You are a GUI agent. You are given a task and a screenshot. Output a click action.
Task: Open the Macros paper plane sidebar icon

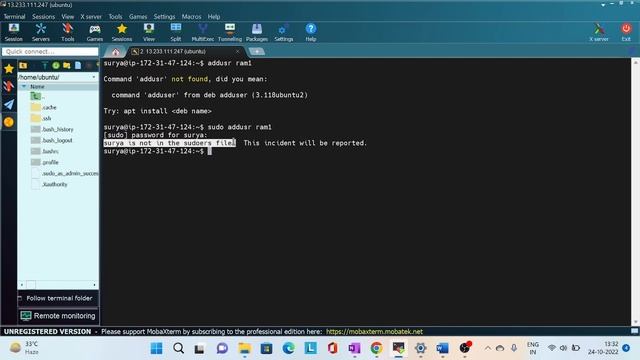click(x=9, y=104)
